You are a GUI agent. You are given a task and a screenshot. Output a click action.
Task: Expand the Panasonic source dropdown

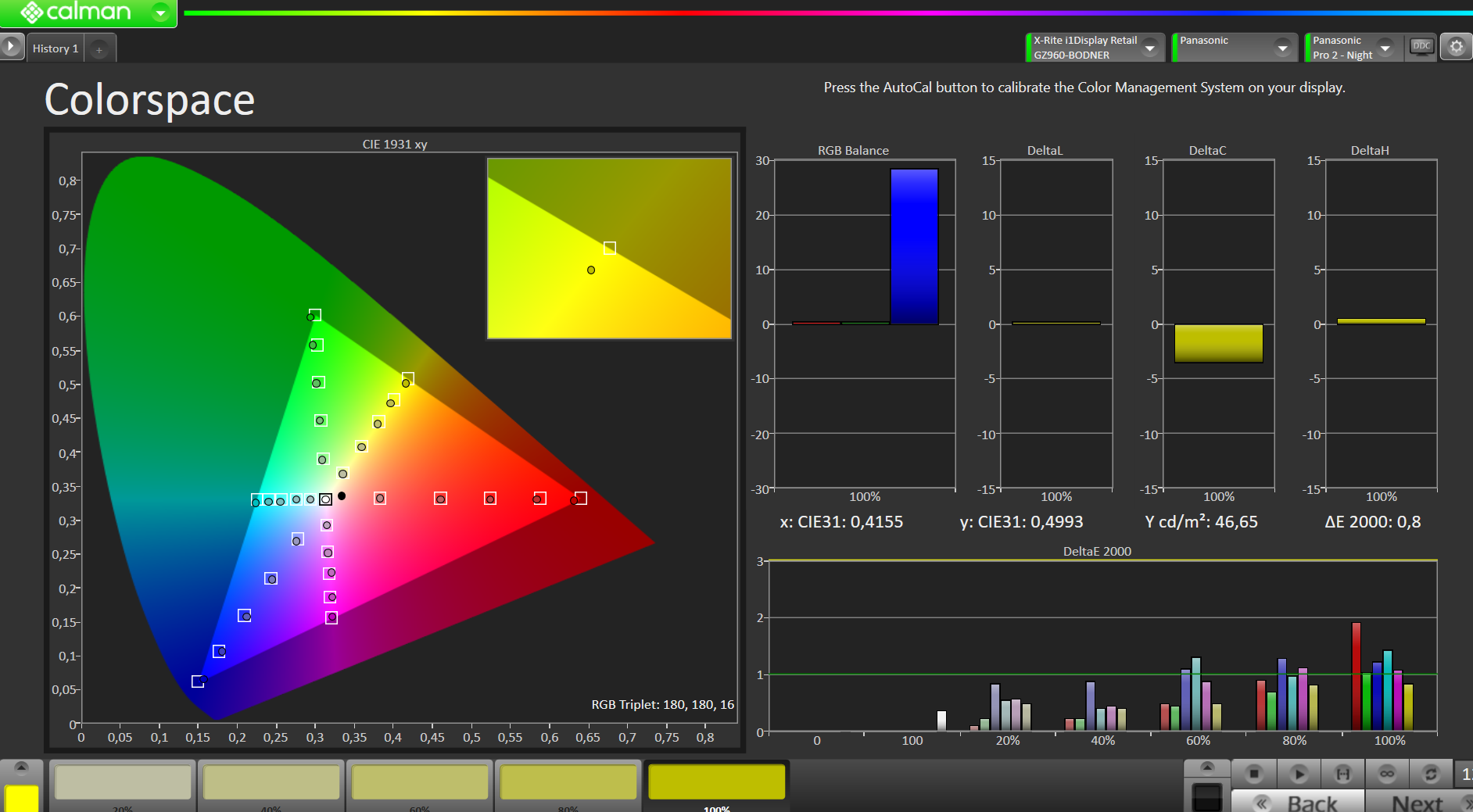(x=1283, y=48)
